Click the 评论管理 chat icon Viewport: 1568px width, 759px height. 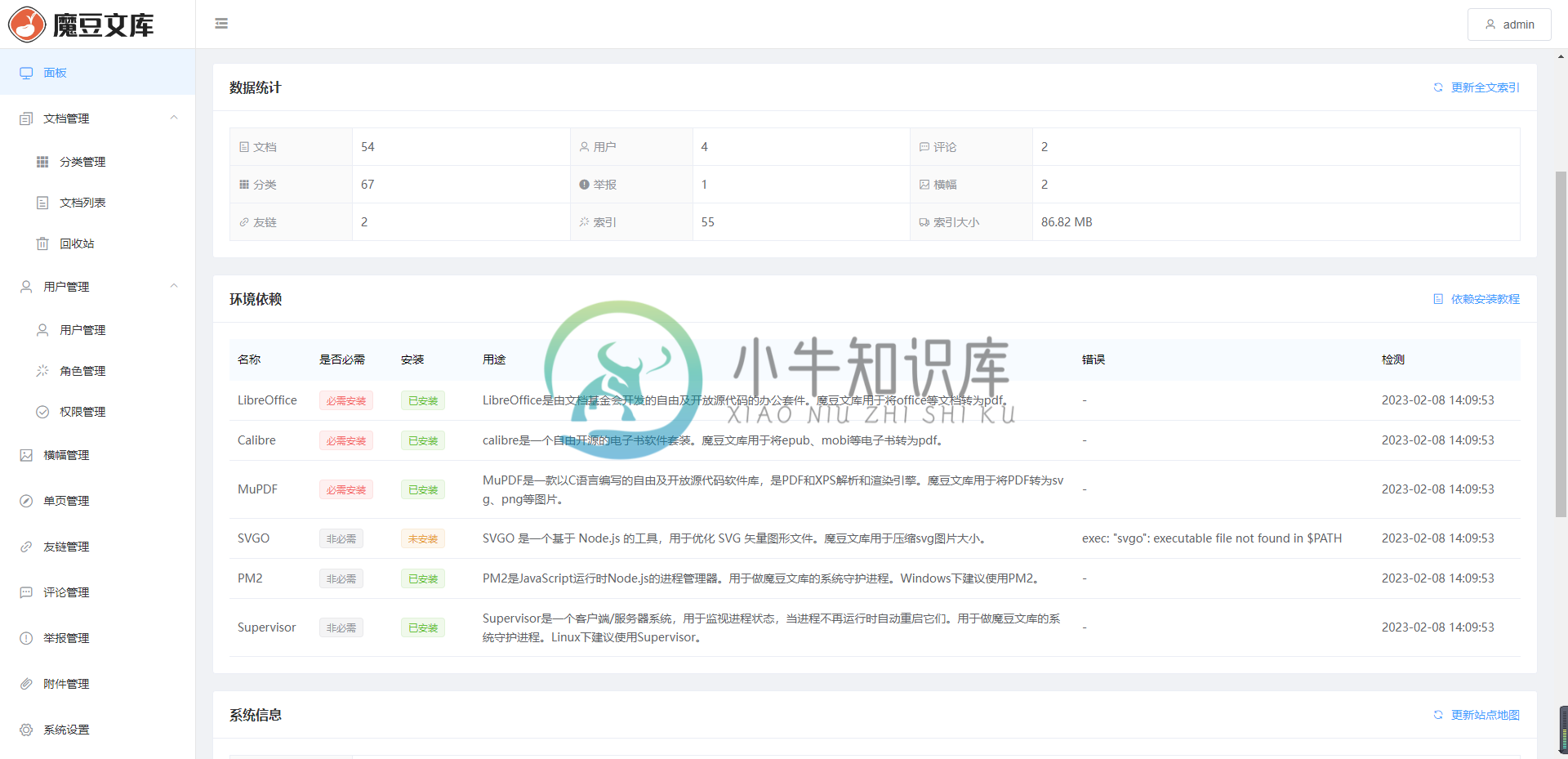coord(26,592)
